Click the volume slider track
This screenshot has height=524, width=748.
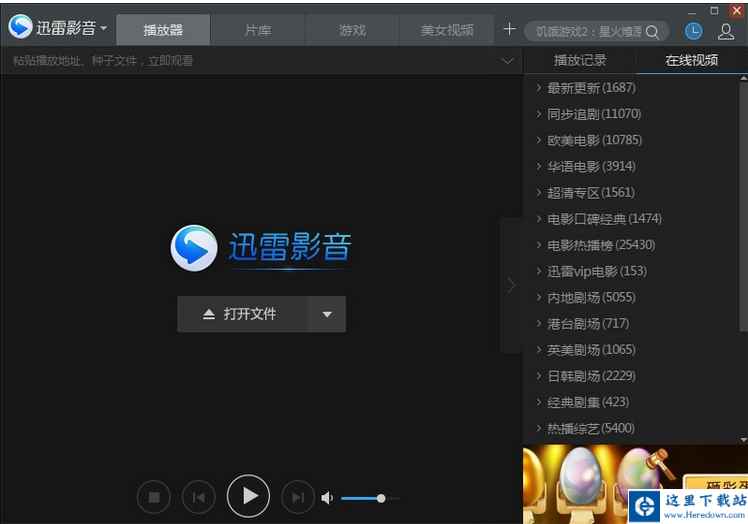click(370, 499)
